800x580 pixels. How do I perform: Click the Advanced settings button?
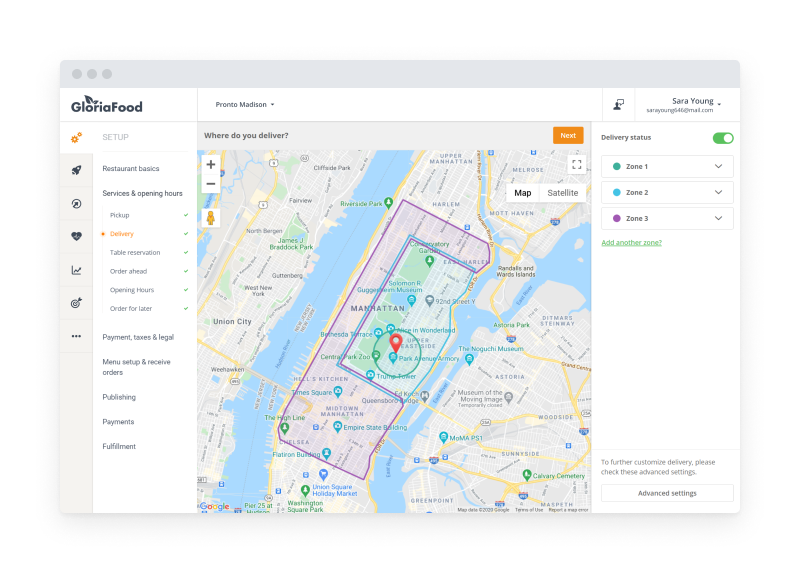[667, 493]
